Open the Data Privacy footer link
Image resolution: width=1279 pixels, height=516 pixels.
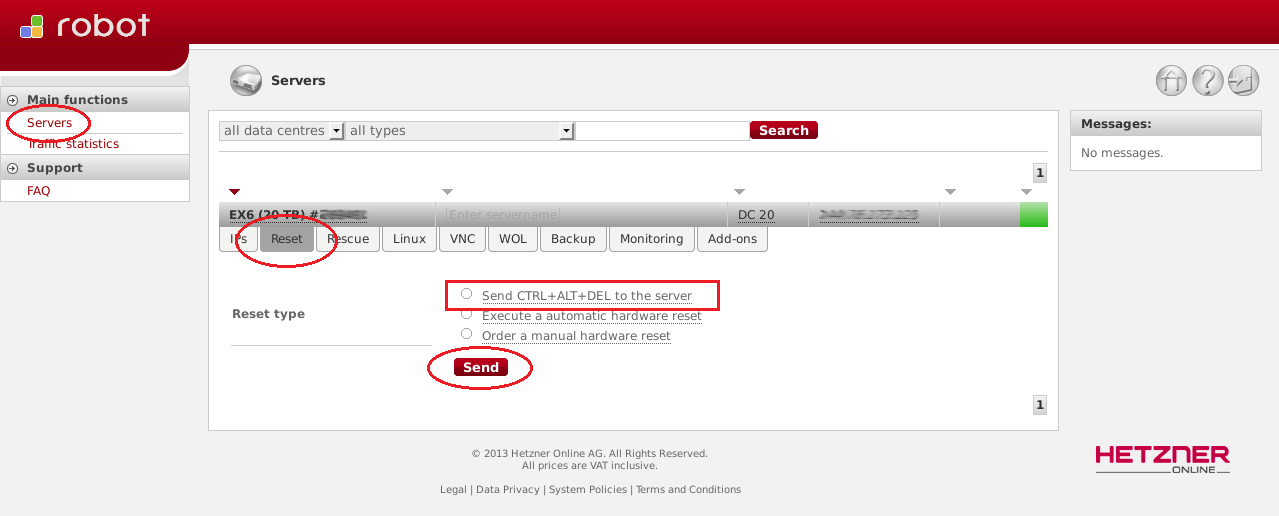pos(508,490)
